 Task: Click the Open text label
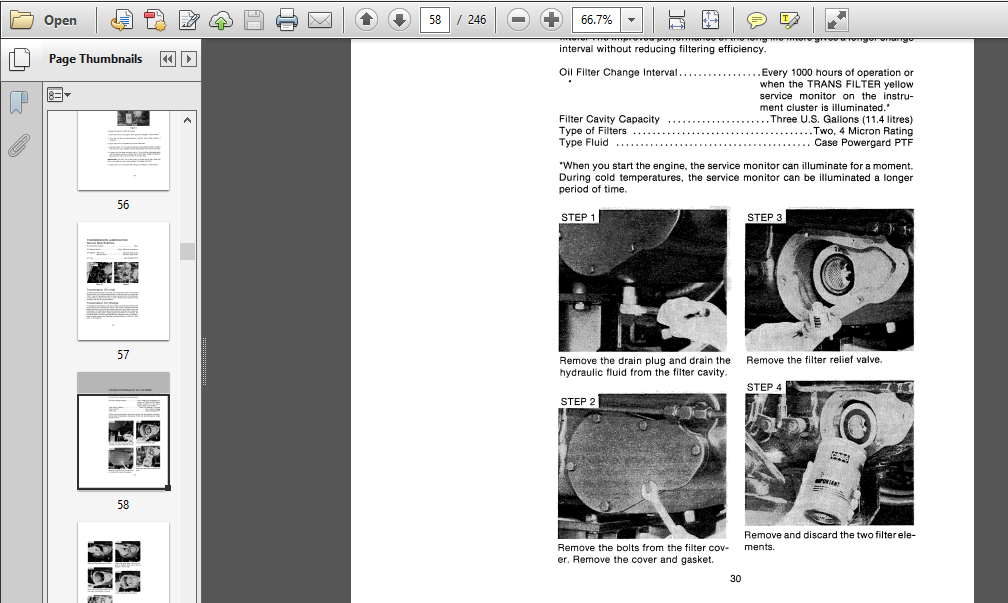tap(60, 21)
